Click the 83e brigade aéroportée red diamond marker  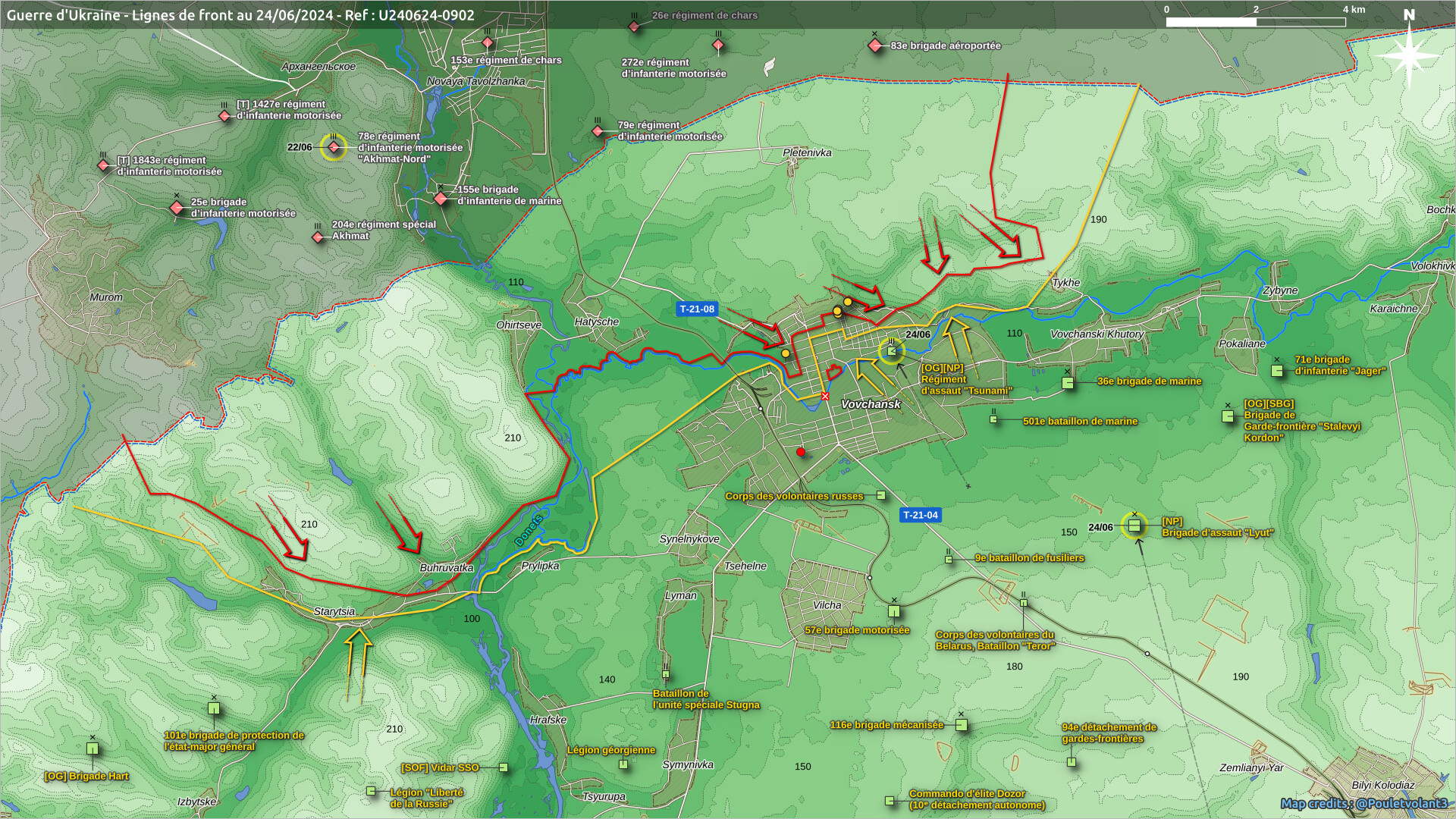(x=875, y=46)
